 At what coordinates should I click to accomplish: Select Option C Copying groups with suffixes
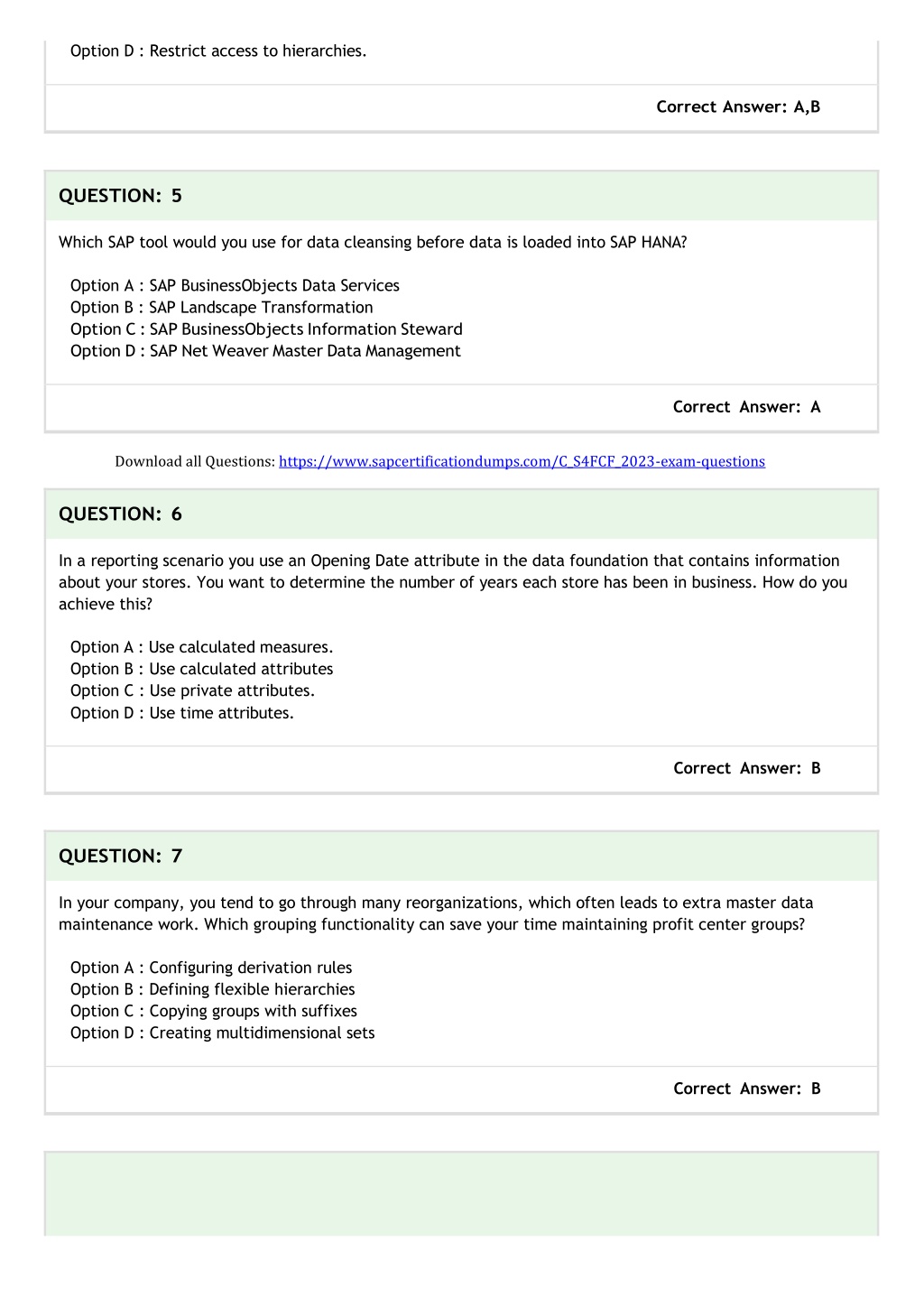[x=214, y=1011]
